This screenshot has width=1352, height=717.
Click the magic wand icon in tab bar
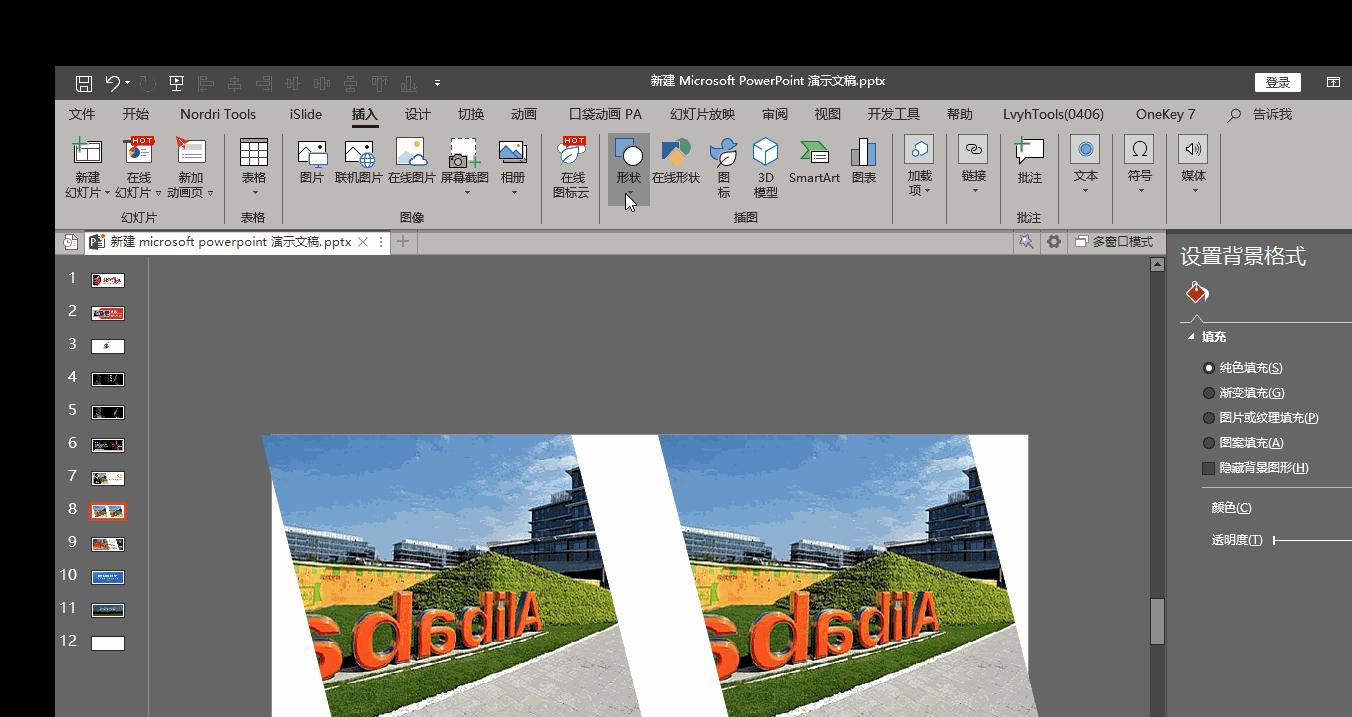pyautogui.click(x=1025, y=242)
